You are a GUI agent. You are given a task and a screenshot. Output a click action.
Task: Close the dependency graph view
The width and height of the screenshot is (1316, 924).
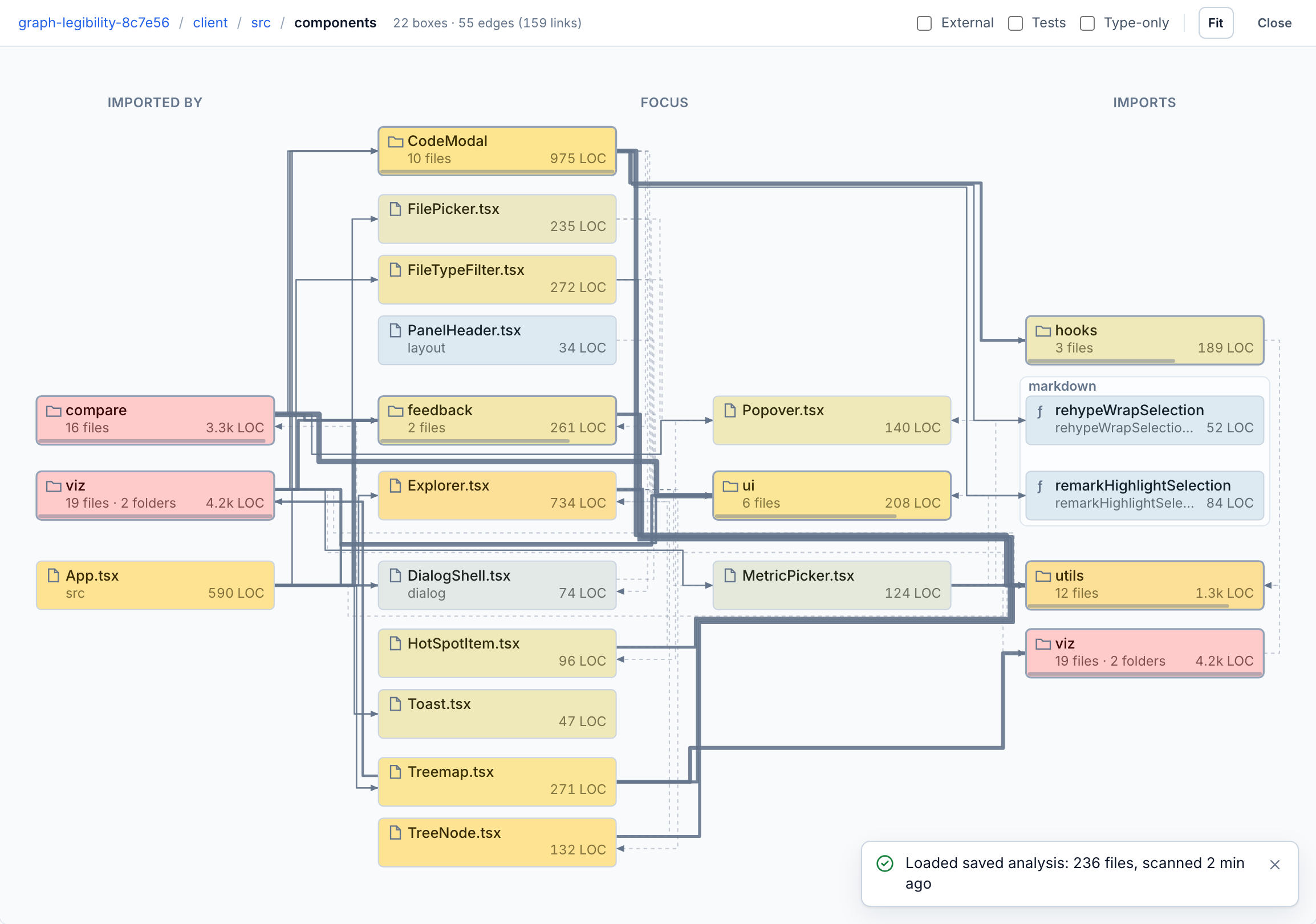click(1274, 23)
